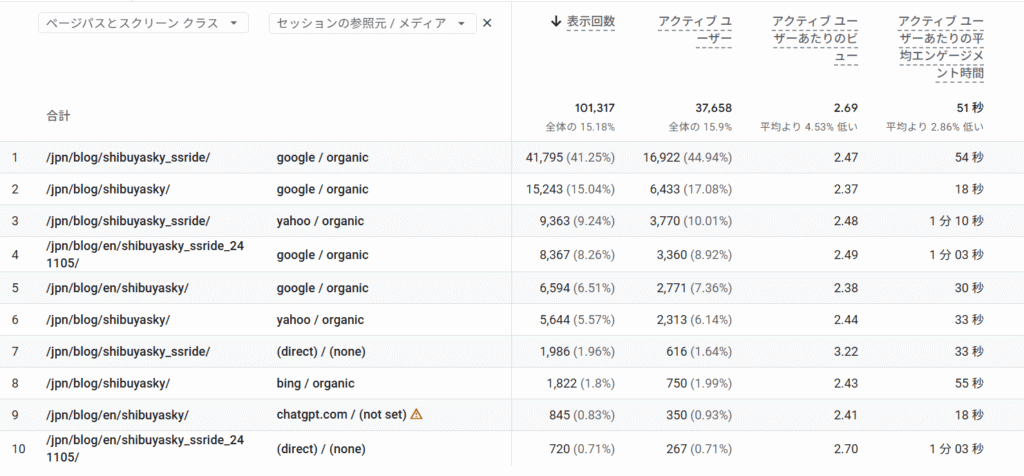Click yahoo / organic in row 3
The height and width of the screenshot is (476, 1024).
click(x=320, y=221)
